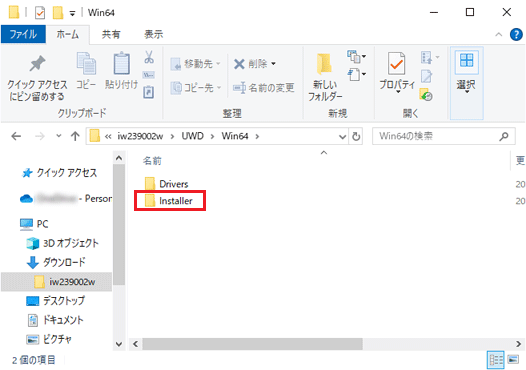Screen dimensions: 526x370
Task: Select PC in navigation pane
Action: tap(34, 224)
